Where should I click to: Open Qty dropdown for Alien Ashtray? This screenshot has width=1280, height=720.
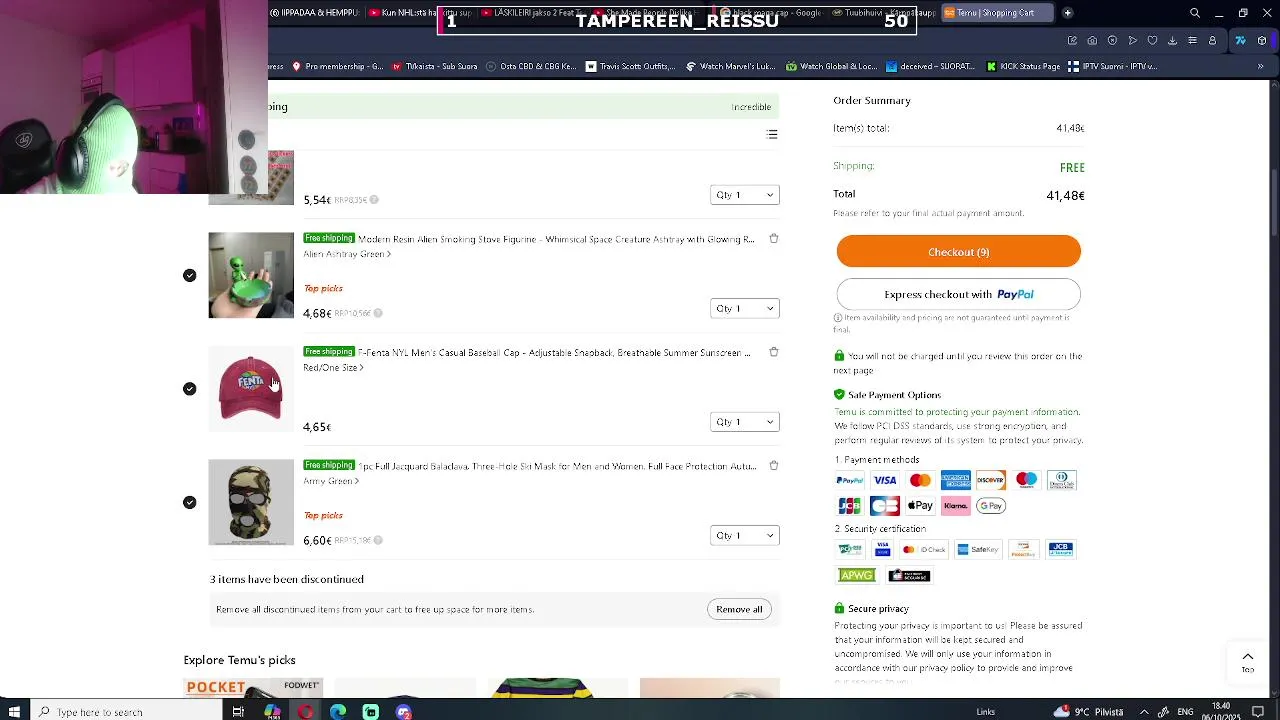[744, 308]
